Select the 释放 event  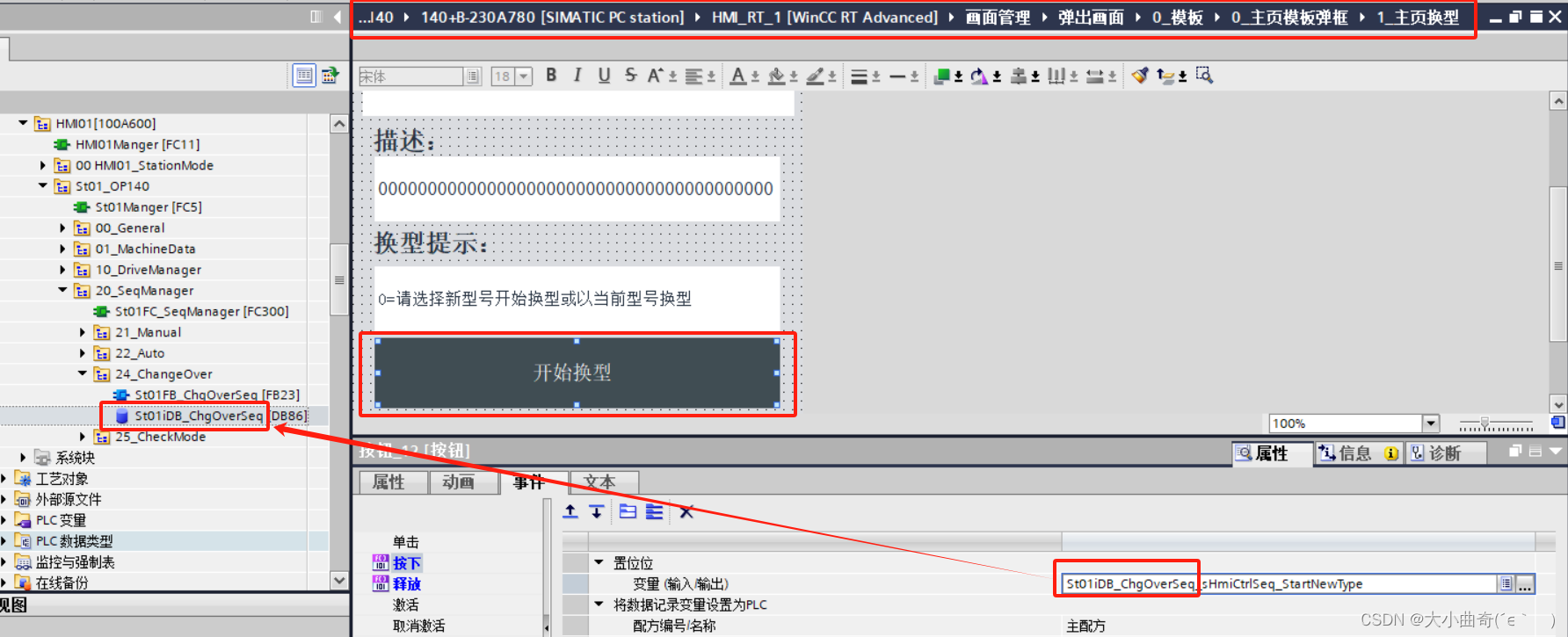pyautogui.click(x=407, y=584)
